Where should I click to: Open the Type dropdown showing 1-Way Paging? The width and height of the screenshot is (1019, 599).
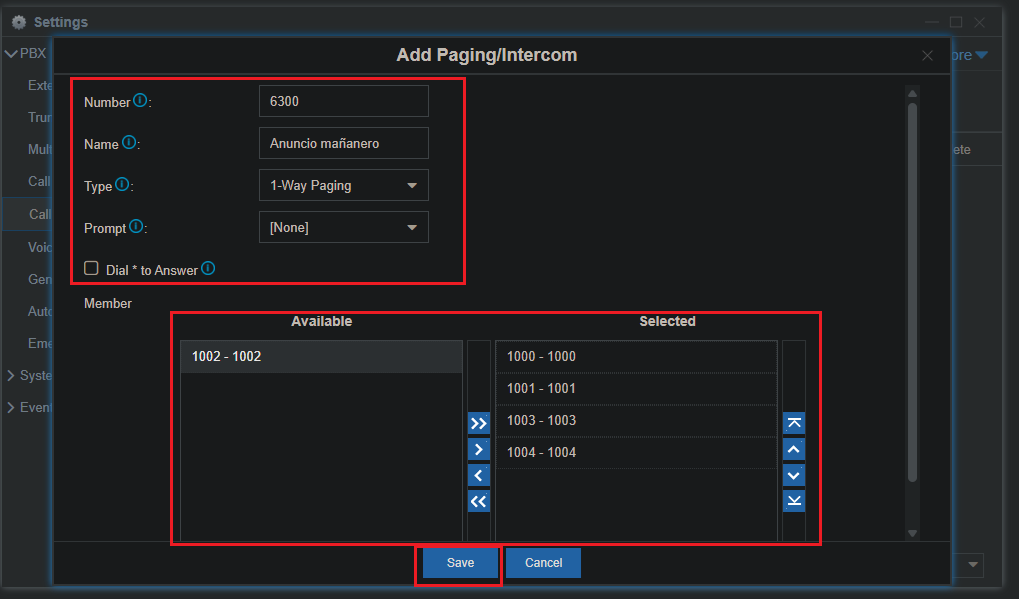coord(344,185)
